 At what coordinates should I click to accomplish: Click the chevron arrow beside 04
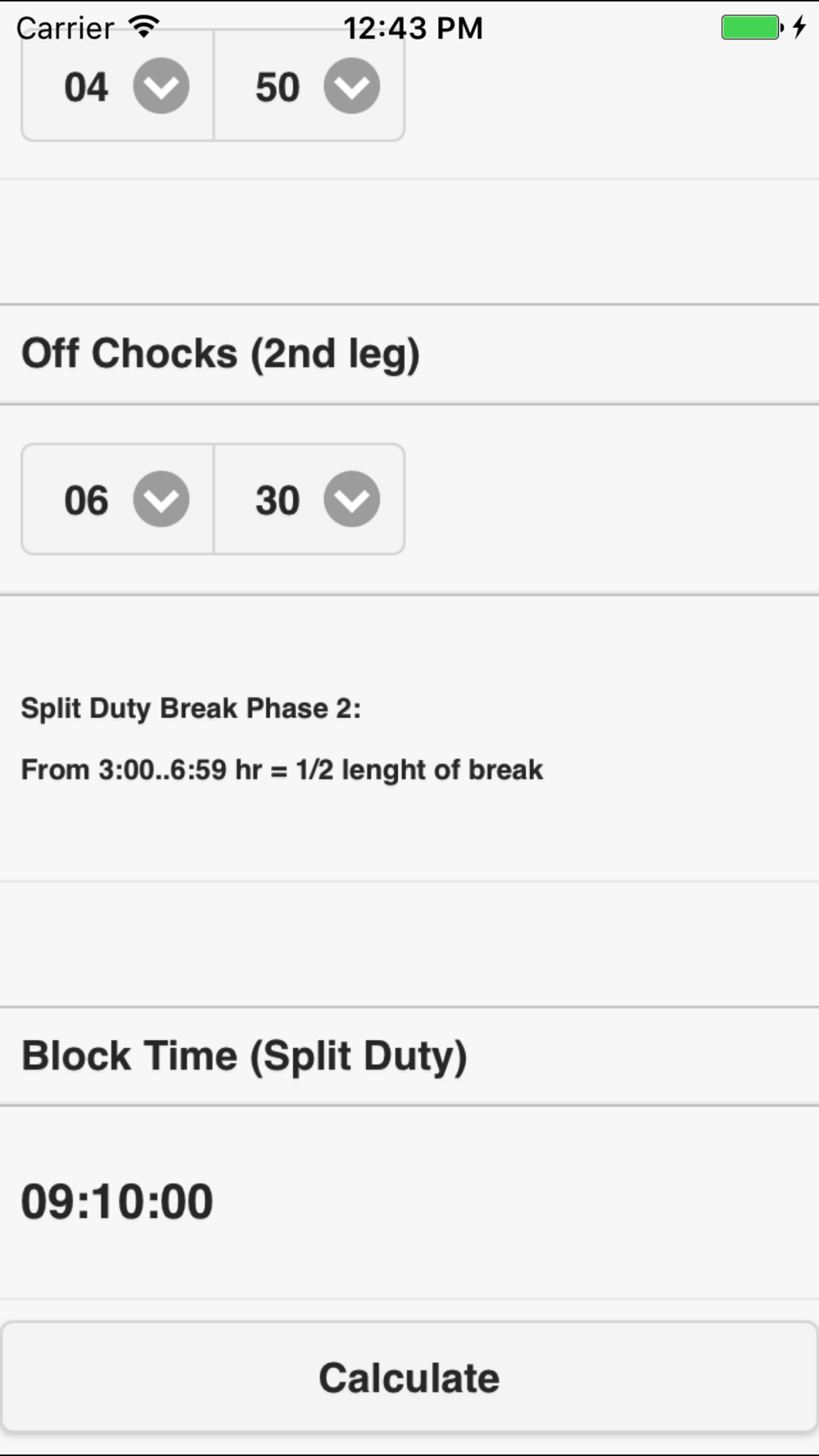(161, 86)
